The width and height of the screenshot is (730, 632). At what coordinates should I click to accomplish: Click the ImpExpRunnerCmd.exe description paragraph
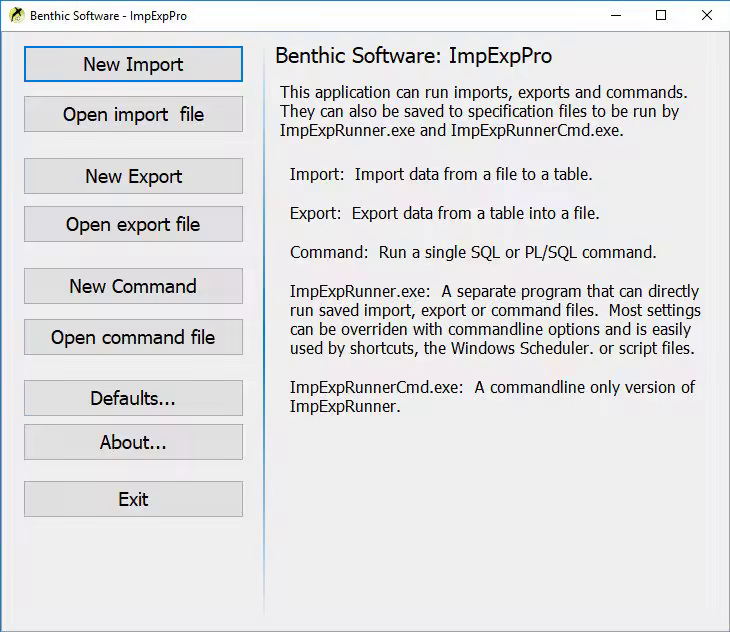point(492,396)
